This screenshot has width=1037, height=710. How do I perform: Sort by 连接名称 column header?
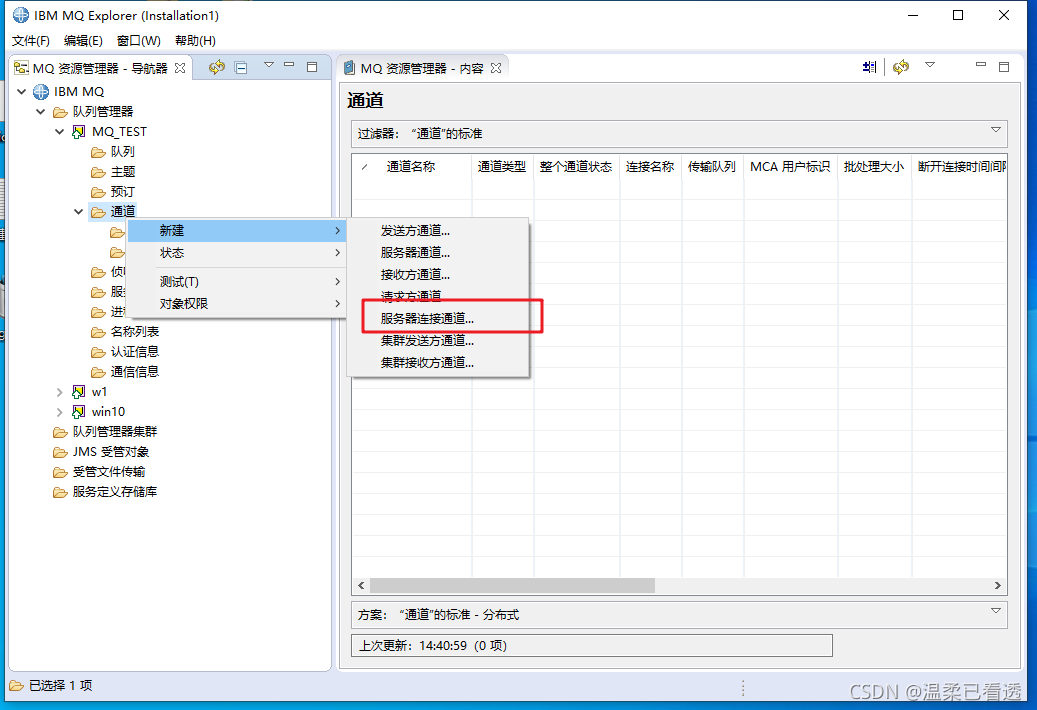[650, 167]
